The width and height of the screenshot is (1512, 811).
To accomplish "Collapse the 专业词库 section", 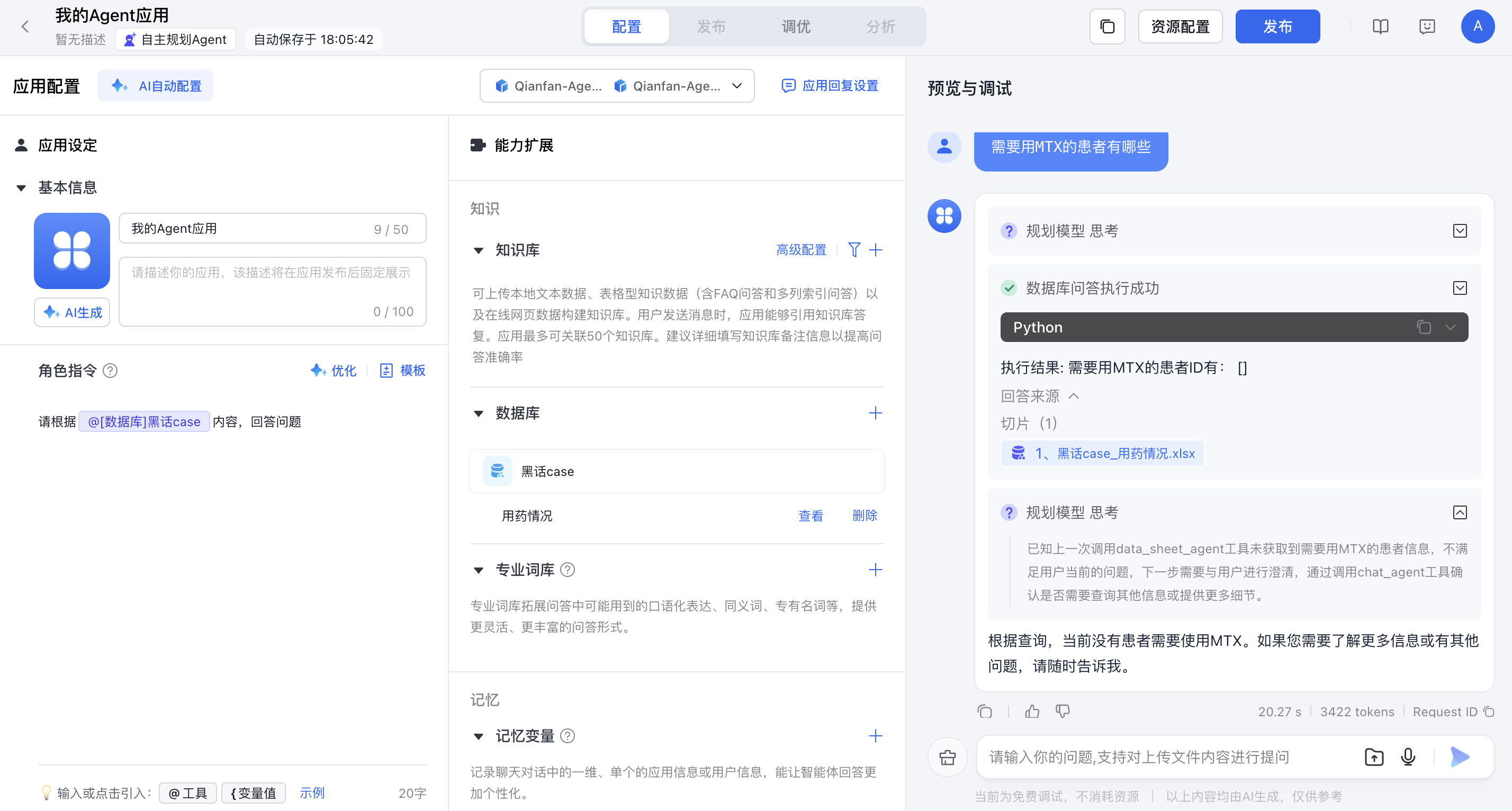I will (479, 570).
